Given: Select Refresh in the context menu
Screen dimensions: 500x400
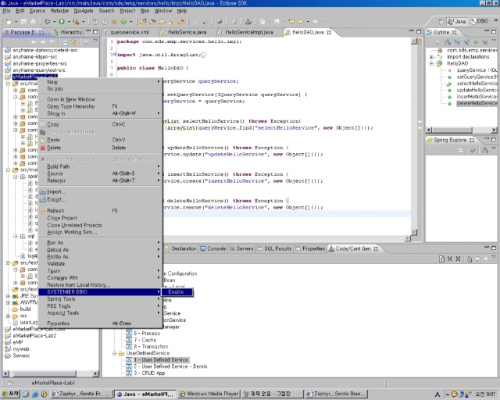Looking at the screenshot, I should tap(100, 211).
